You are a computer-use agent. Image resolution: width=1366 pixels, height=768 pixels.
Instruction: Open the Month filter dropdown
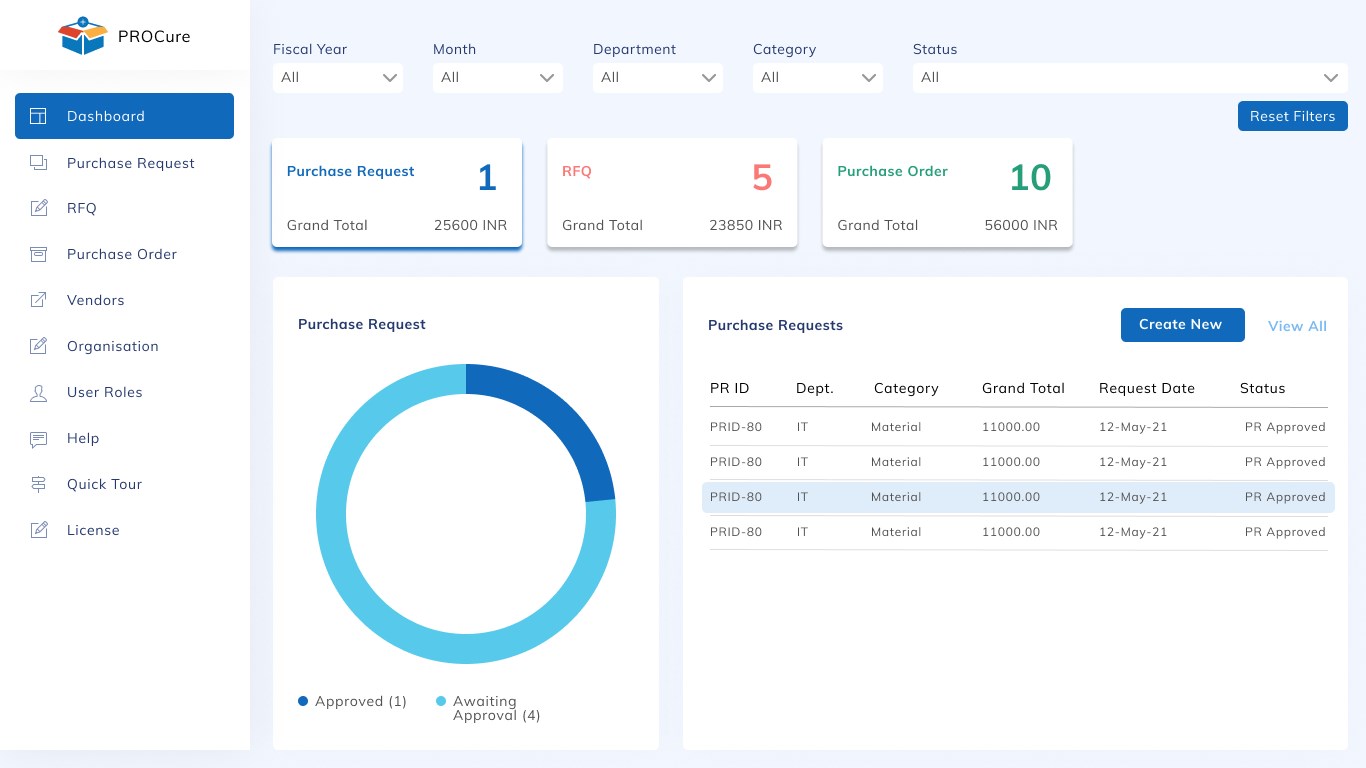(x=498, y=77)
